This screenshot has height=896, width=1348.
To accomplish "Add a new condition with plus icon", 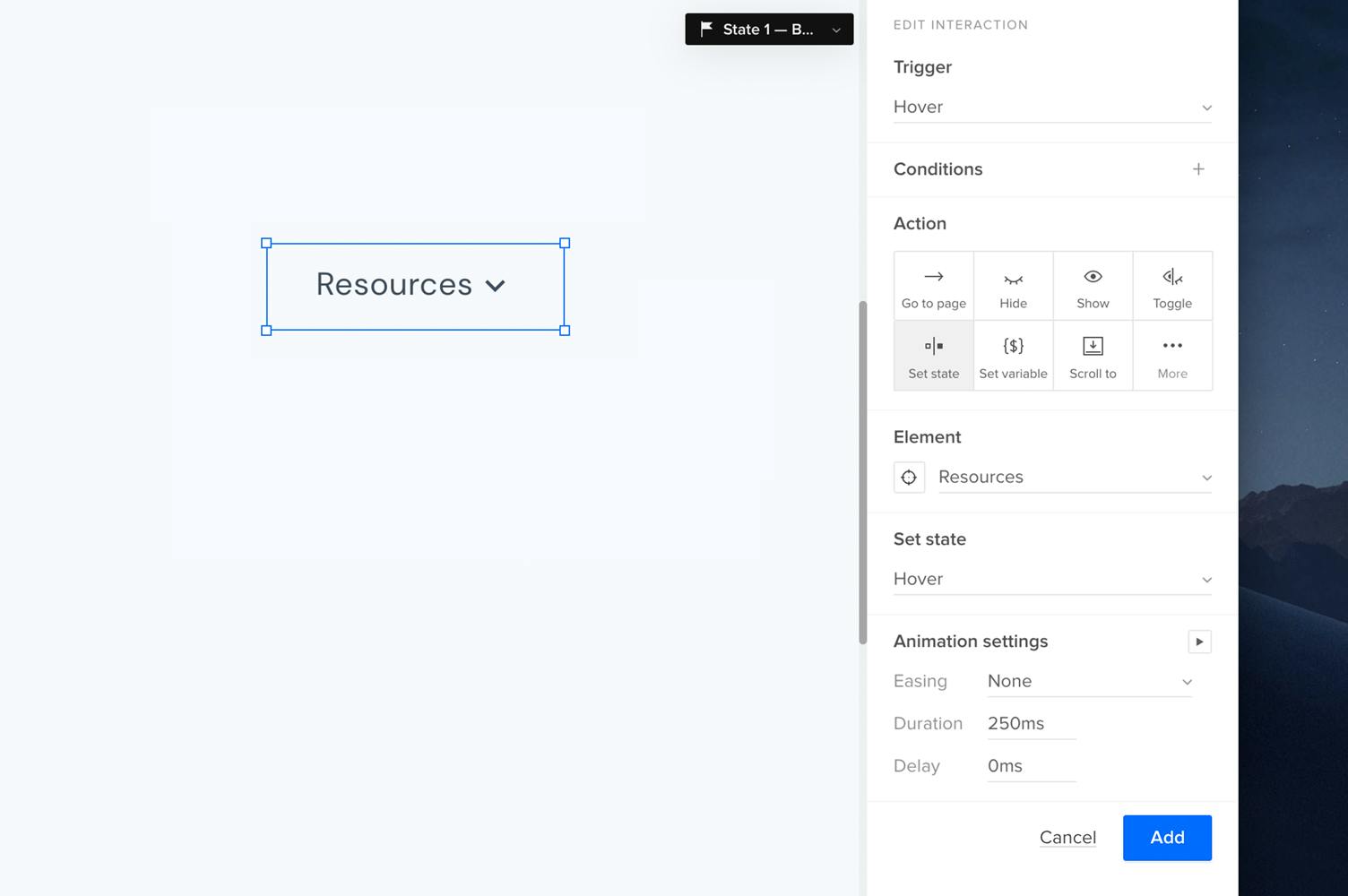I will coord(1198,169).
